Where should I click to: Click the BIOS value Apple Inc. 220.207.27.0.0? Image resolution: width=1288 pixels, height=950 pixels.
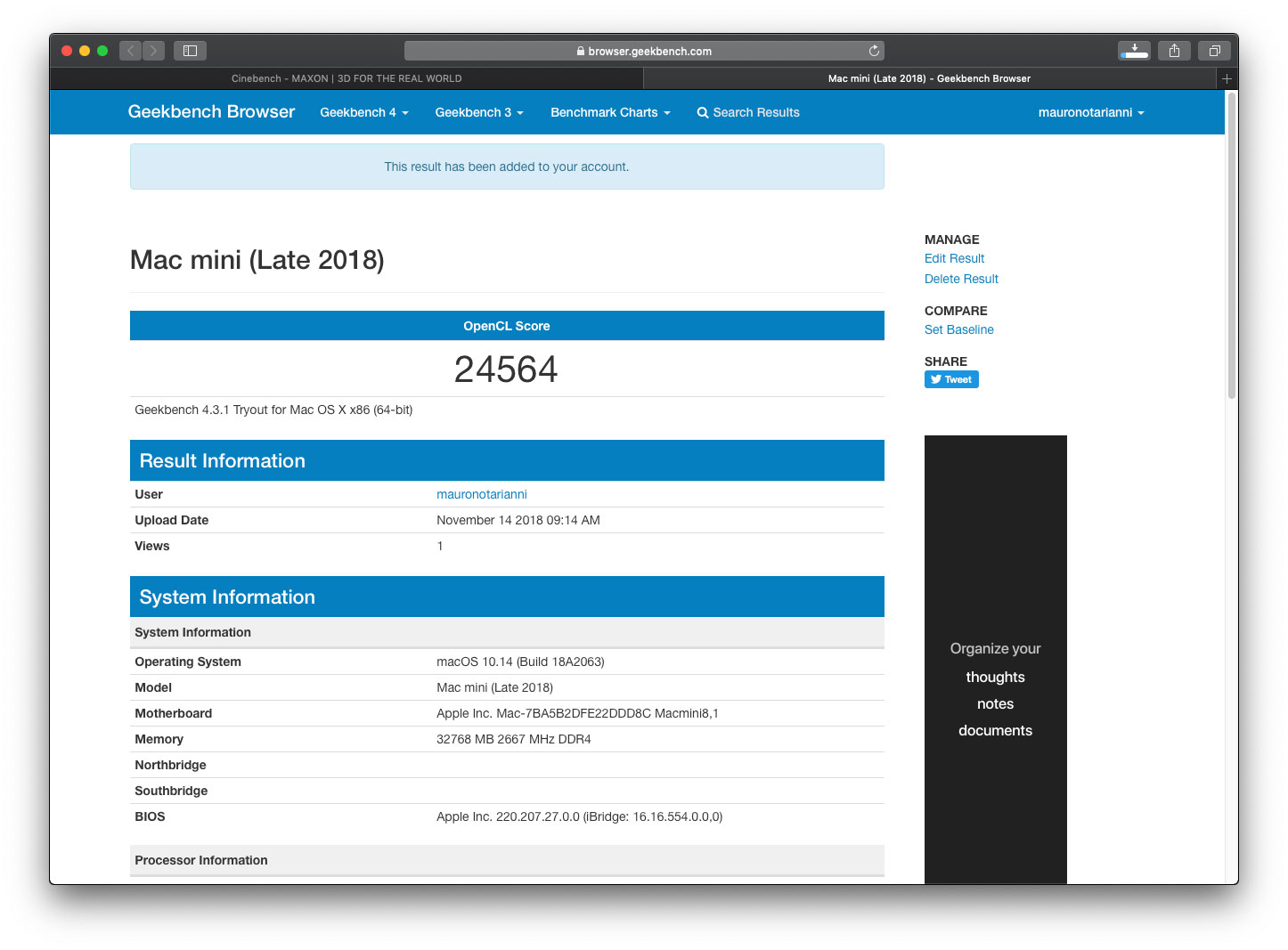[x=580, y=816]
